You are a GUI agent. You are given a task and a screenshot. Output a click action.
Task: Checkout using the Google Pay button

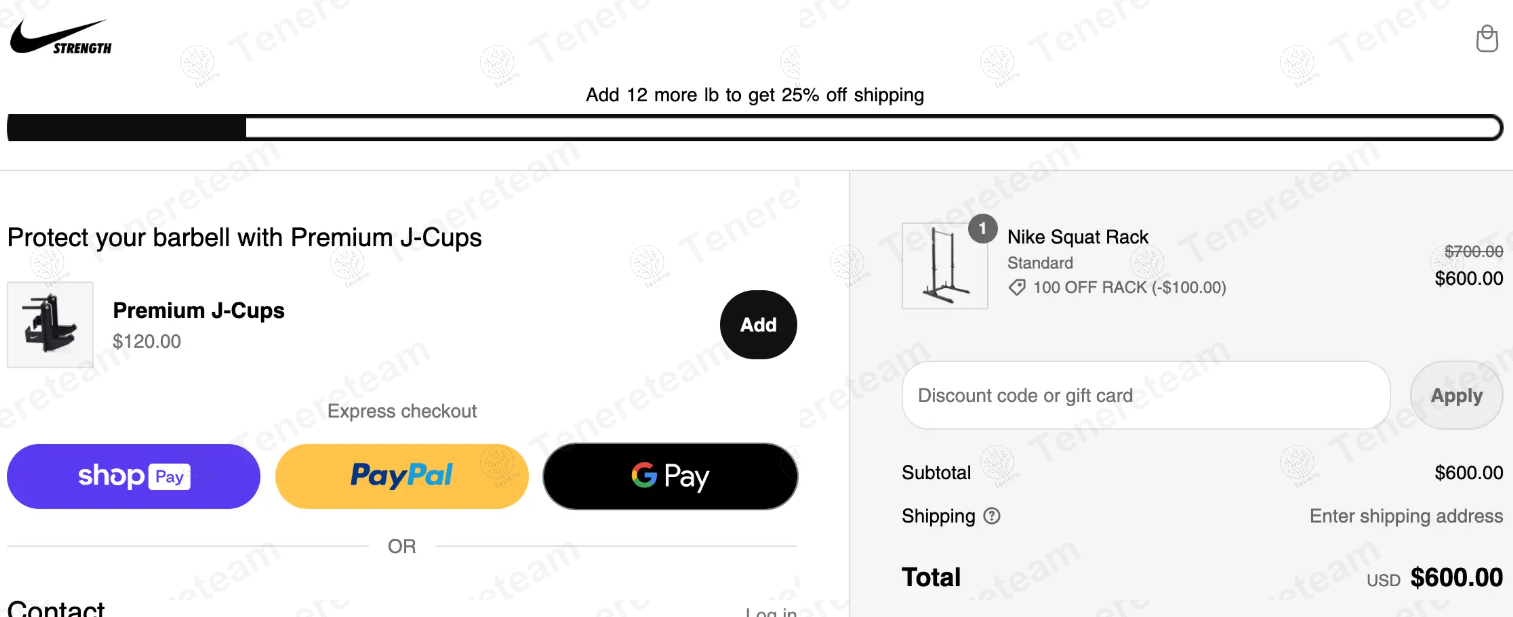[670, 476]
